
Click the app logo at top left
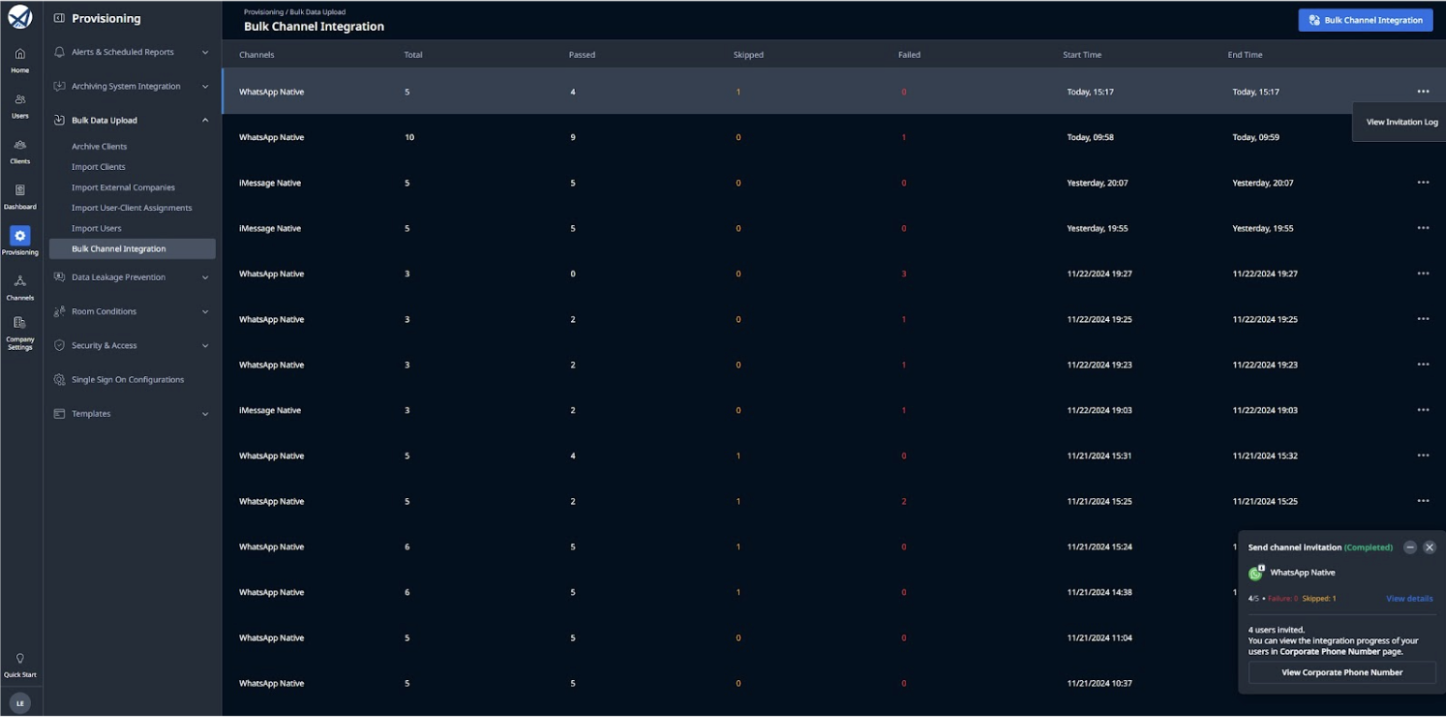20,18
